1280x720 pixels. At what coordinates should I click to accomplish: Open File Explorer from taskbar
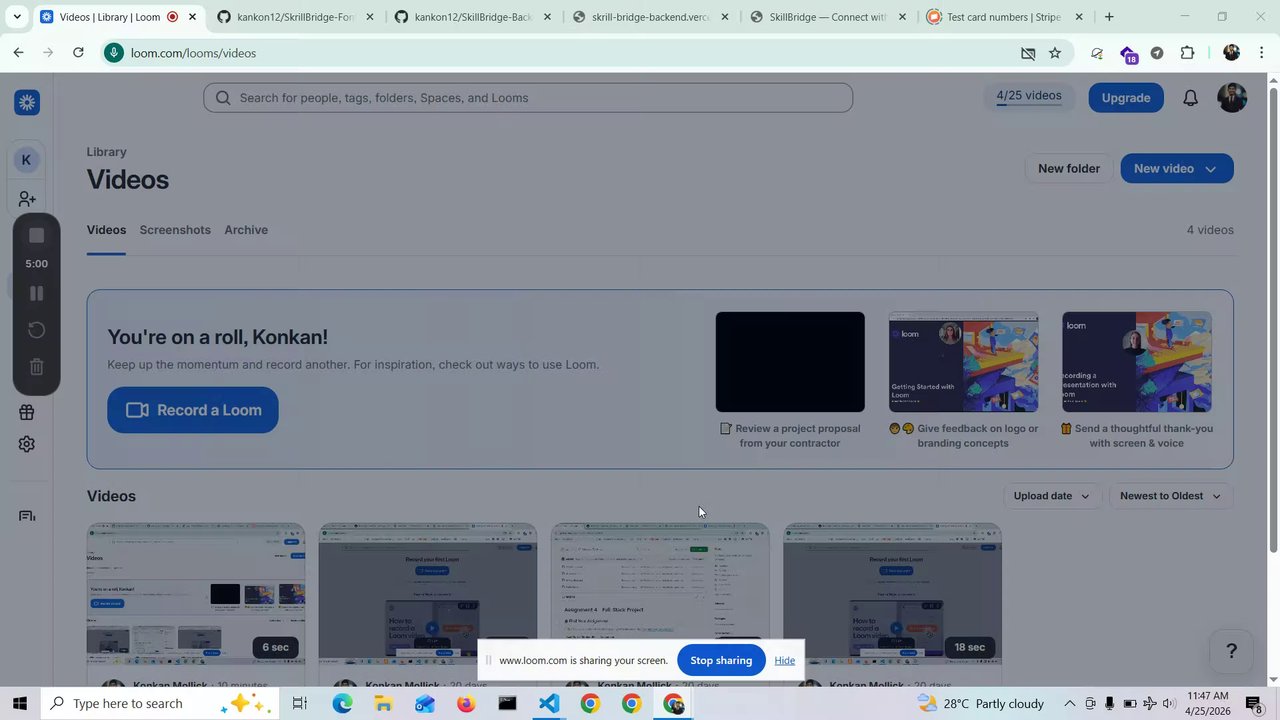(x=383, y=704)
